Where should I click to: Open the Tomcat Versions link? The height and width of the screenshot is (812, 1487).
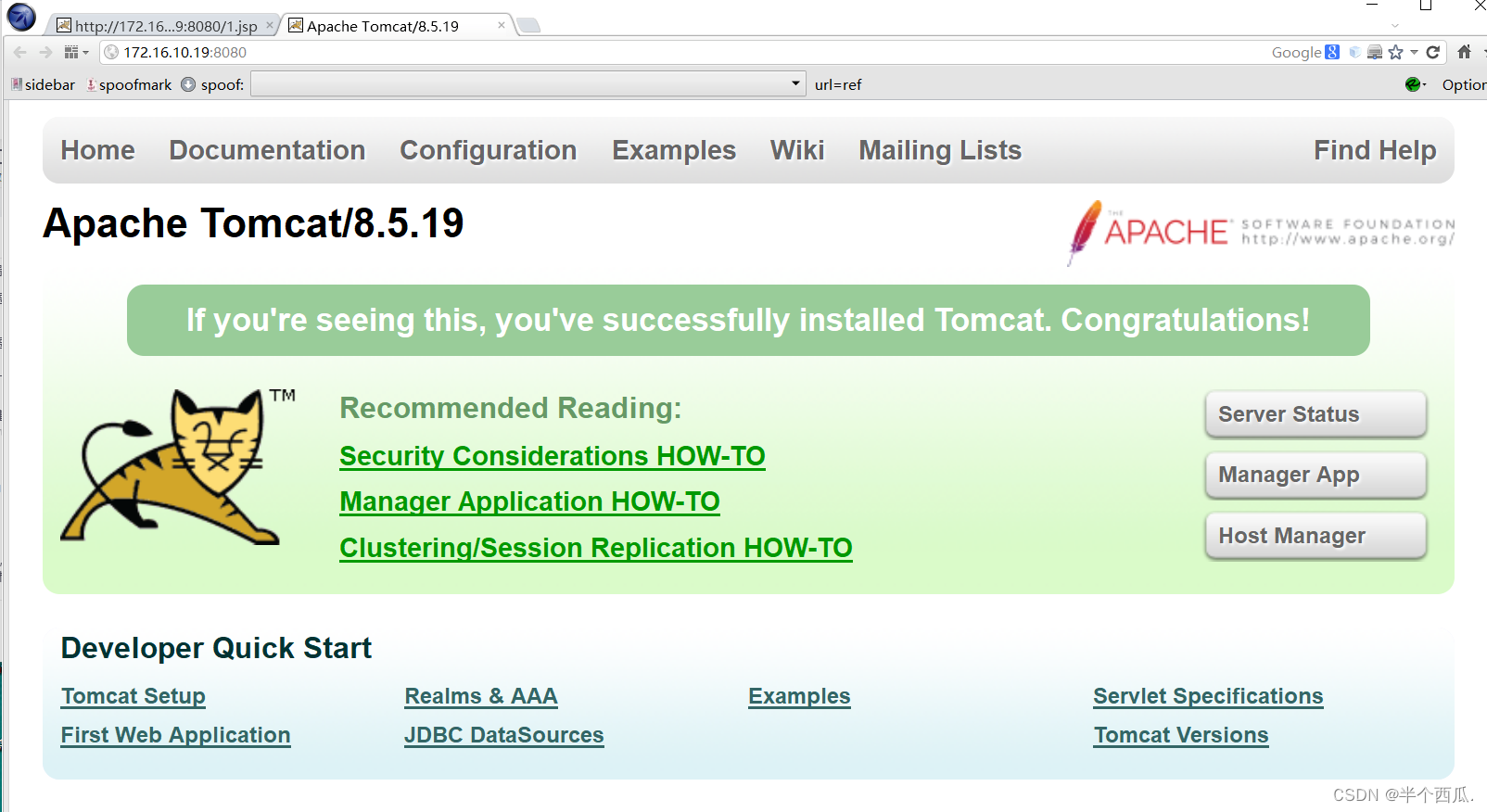(x=1181, y=735)
